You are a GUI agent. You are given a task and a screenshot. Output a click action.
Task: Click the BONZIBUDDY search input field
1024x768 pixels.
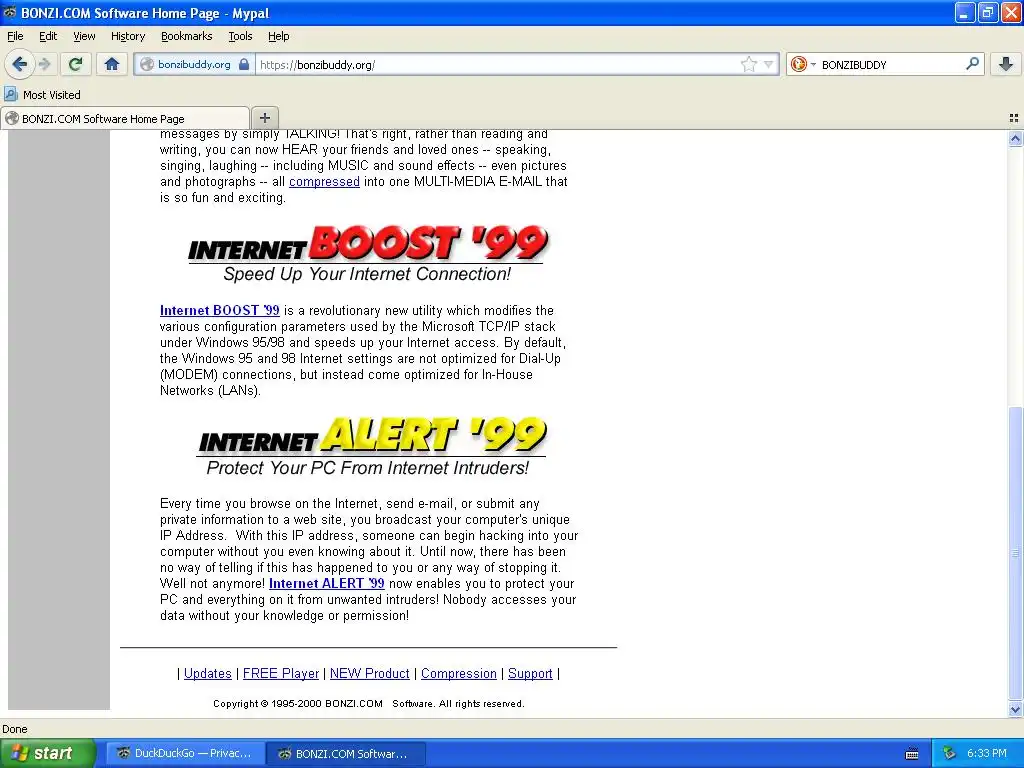(x=891, y=64)
